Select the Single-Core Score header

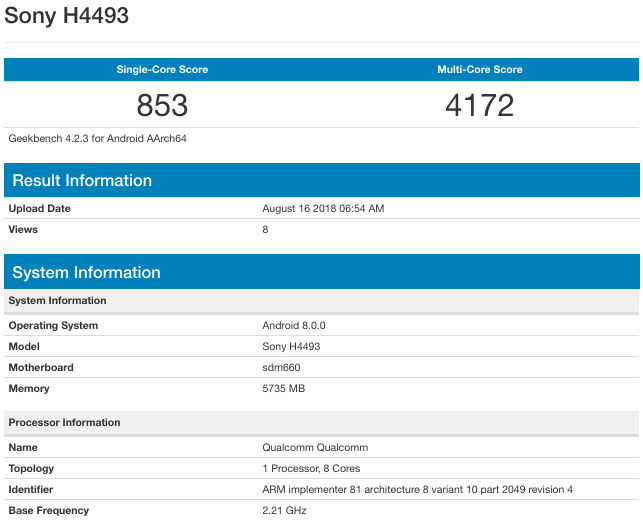(x=162, y=69)
